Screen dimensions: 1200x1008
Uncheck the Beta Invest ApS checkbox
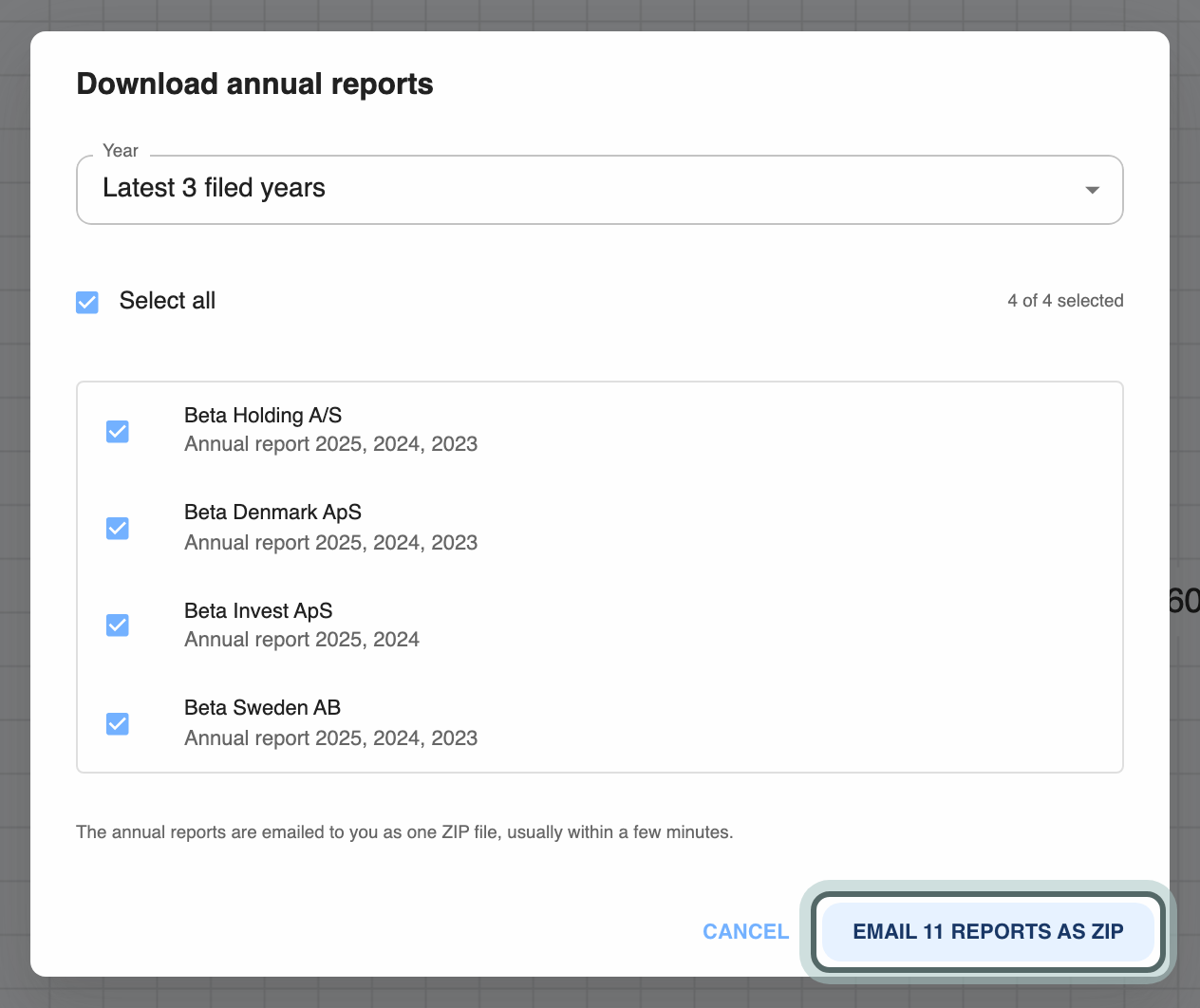(118, 625)
